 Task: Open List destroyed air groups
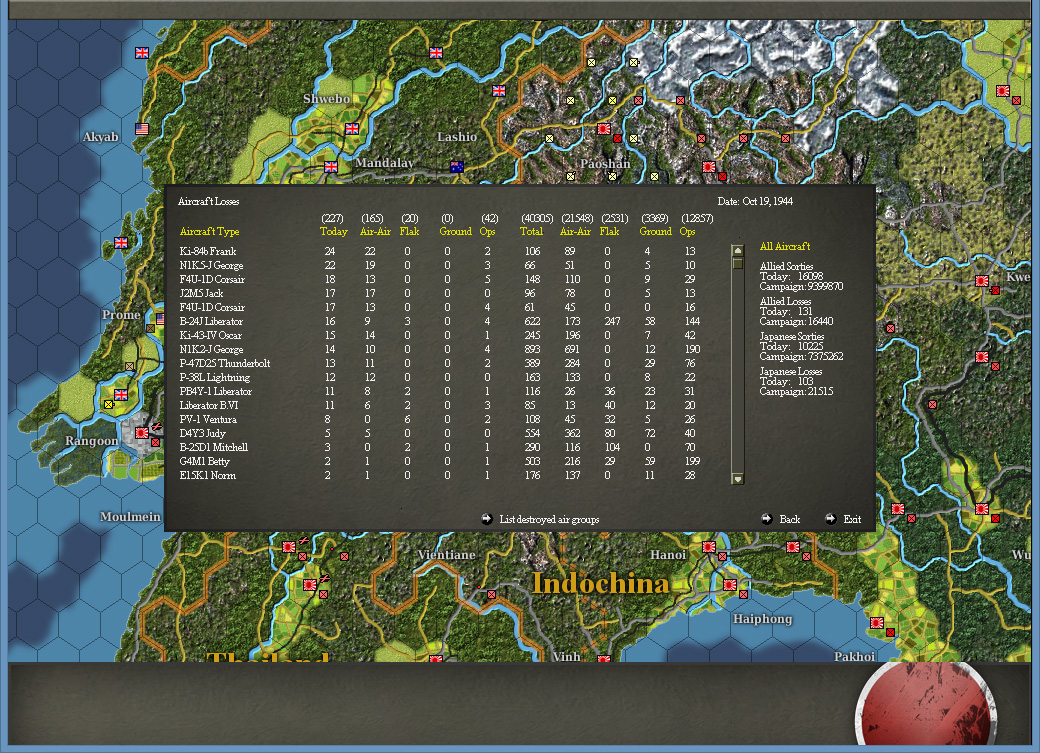(x=549, y=519)
